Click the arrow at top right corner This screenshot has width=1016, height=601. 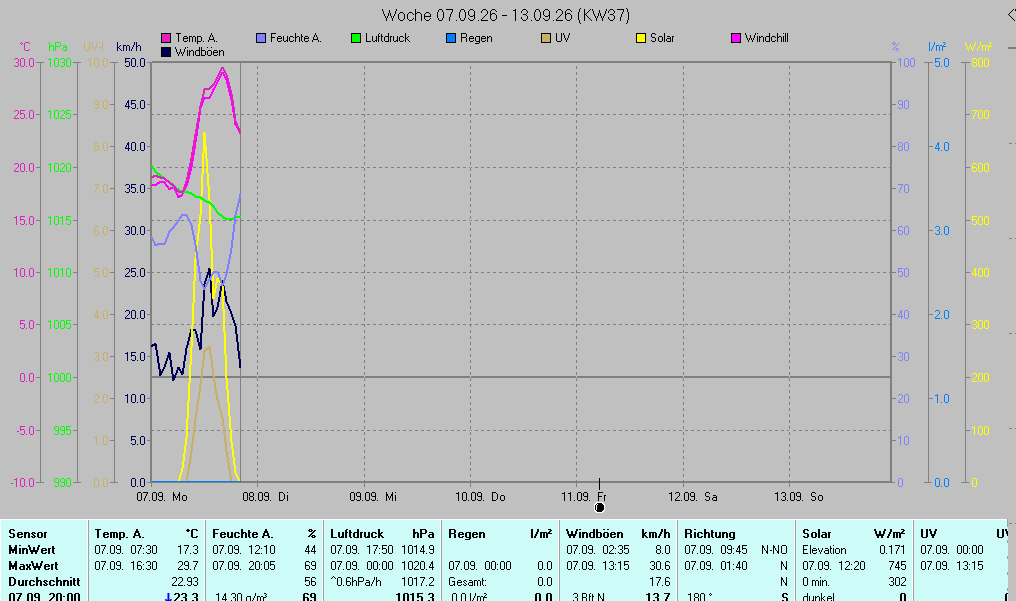(1011, 15)
